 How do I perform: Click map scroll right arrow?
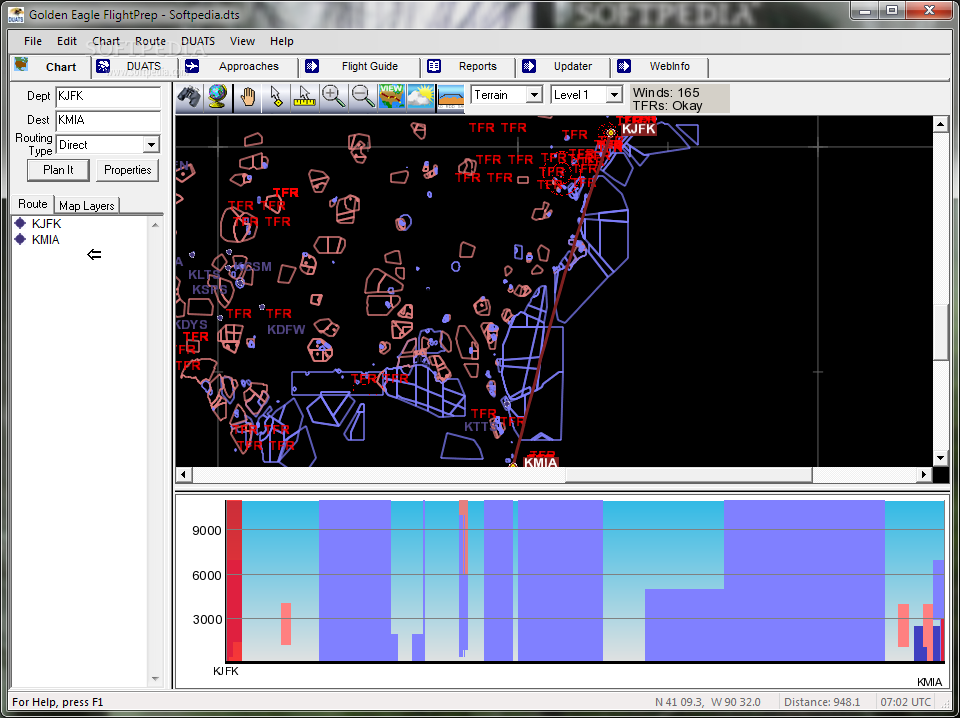(924, 474)
